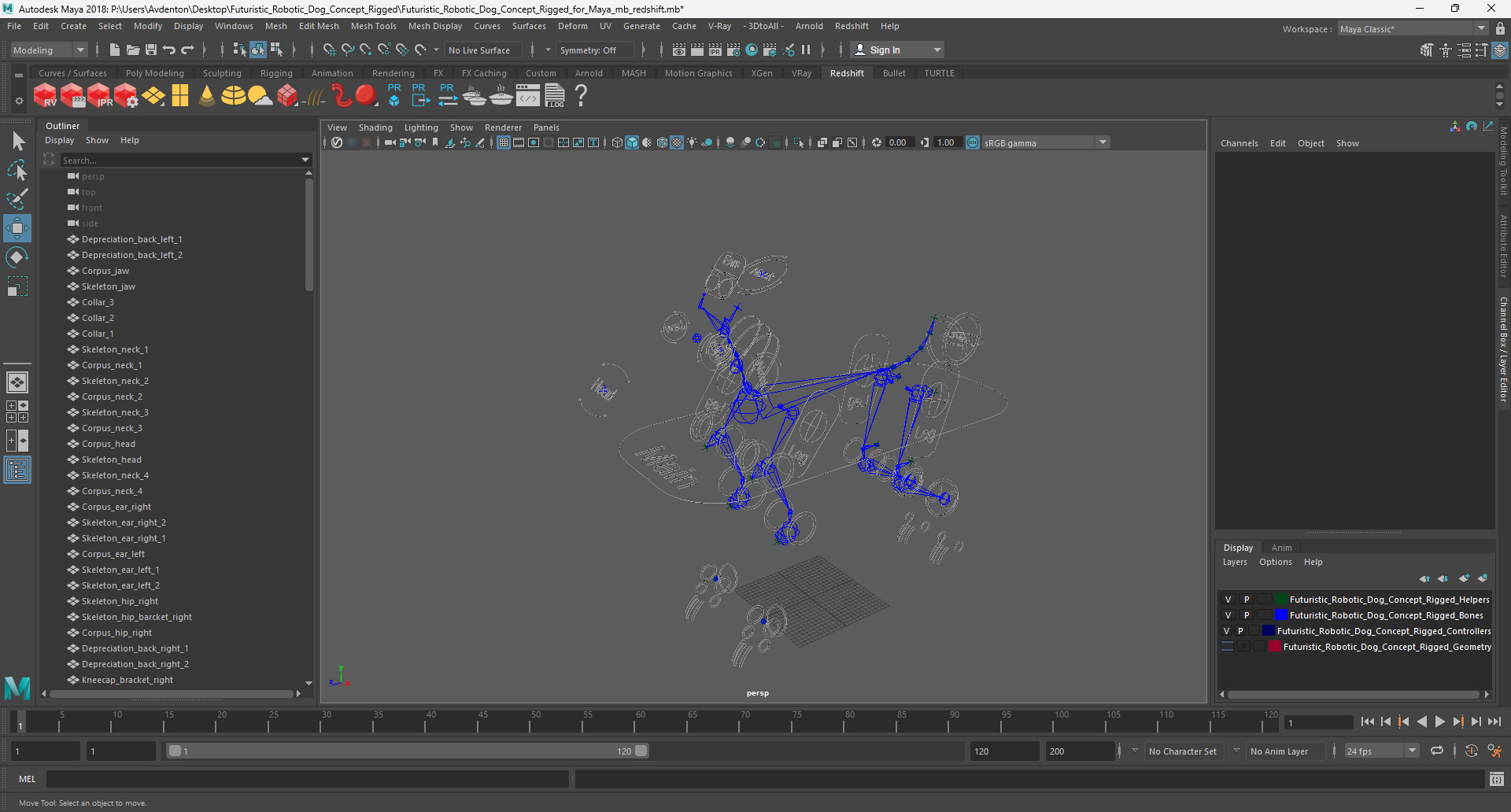Viewport: 1511px width, 812px height.
Task: Toggle playback P of Bones layer
Action: tap(1247, 615)
